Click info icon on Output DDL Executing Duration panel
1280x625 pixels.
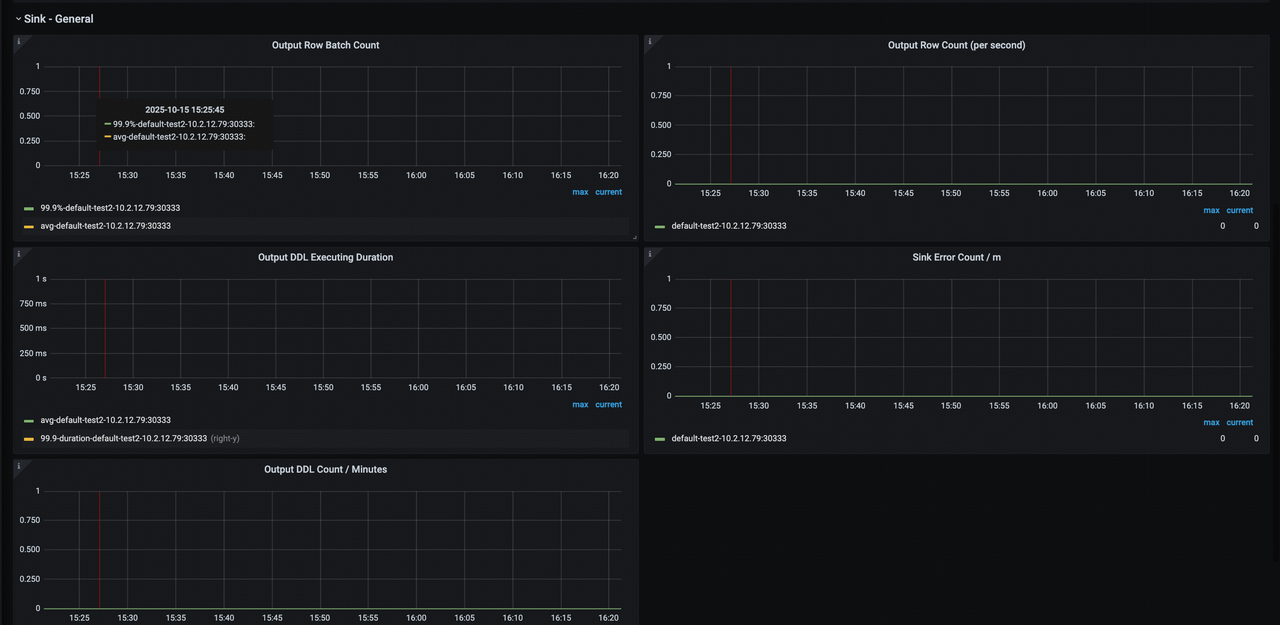[19, 254]
